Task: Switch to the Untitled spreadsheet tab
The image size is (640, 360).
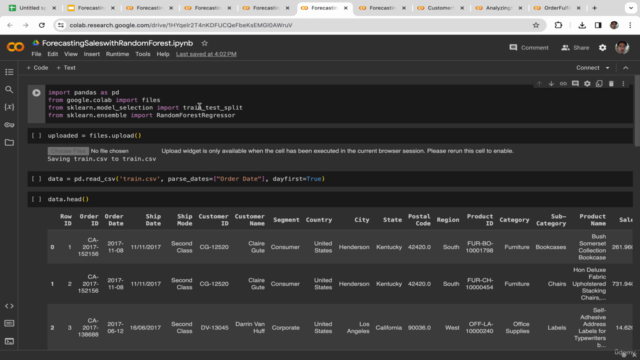Action: click(33, 8)
